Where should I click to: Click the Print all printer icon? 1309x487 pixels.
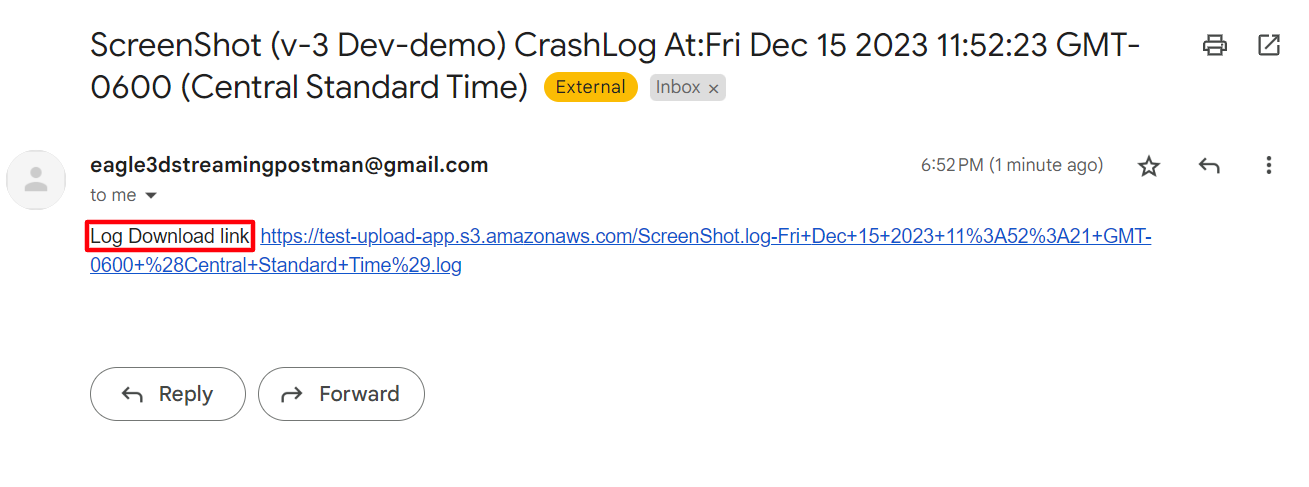coord(1215,45)
